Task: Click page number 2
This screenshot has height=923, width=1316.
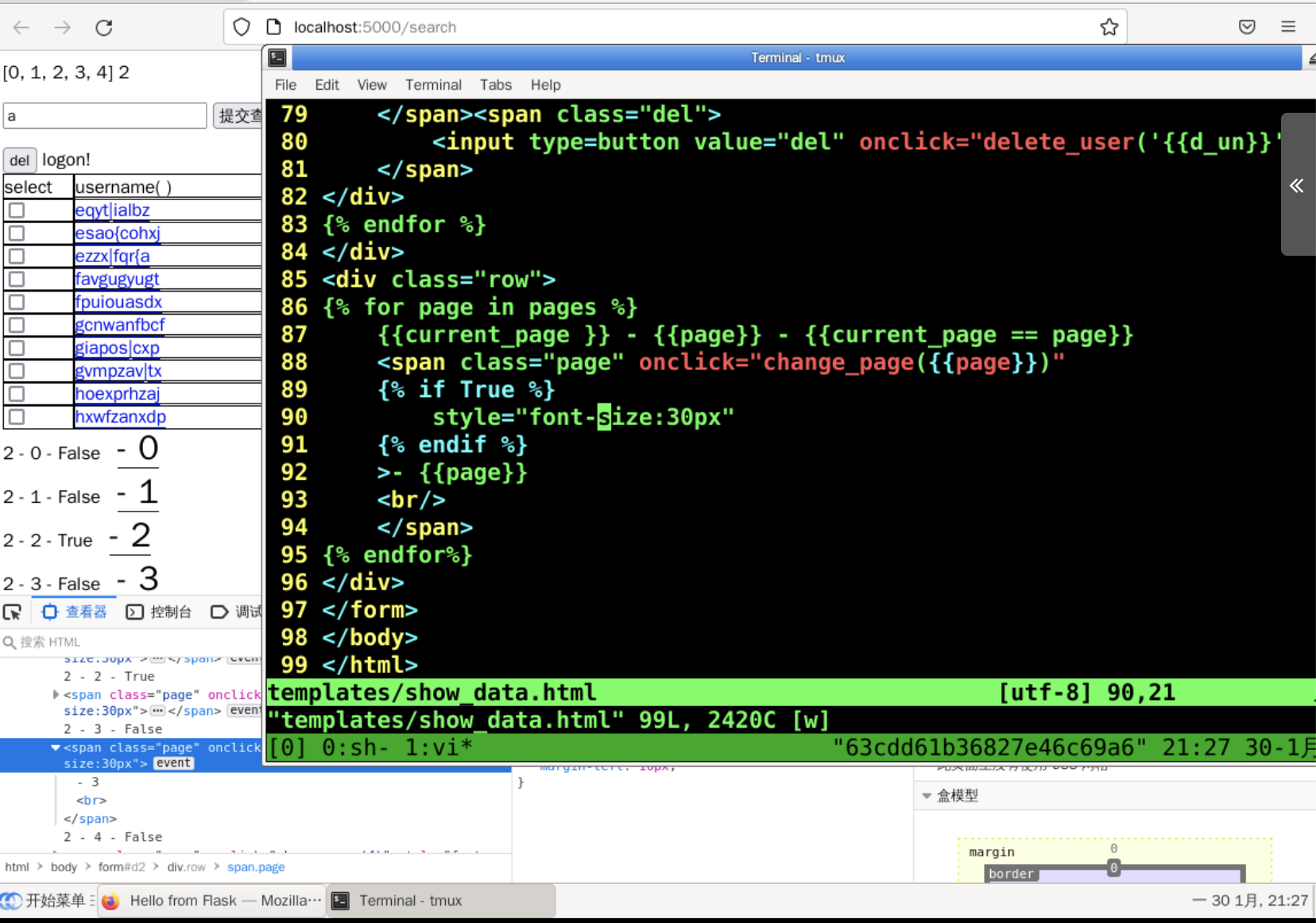Action: [131, 536]
